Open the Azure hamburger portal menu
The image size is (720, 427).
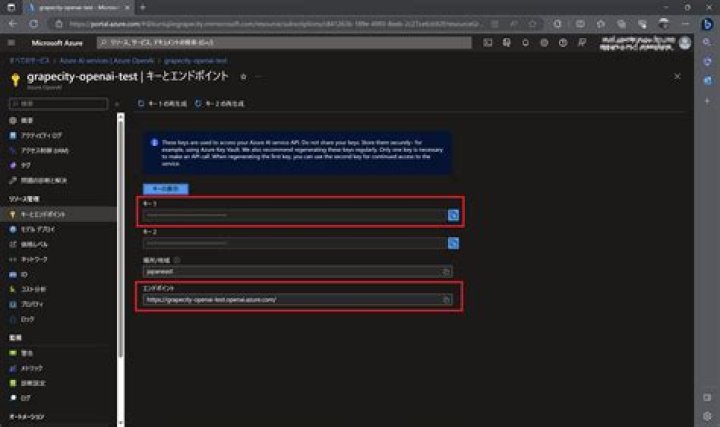11,42
